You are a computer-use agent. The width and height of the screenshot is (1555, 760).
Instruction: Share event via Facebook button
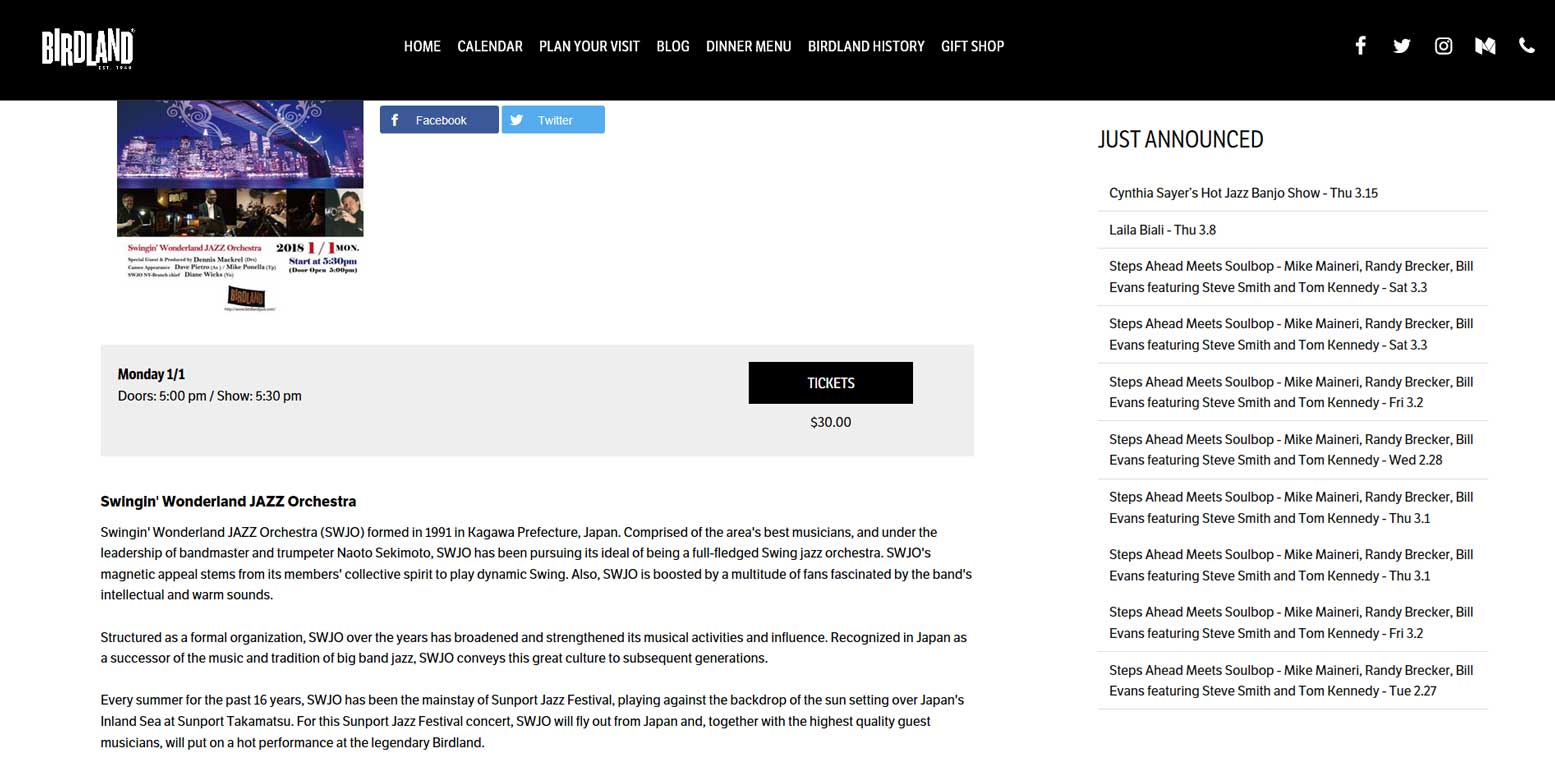click(x=439, y=120)
